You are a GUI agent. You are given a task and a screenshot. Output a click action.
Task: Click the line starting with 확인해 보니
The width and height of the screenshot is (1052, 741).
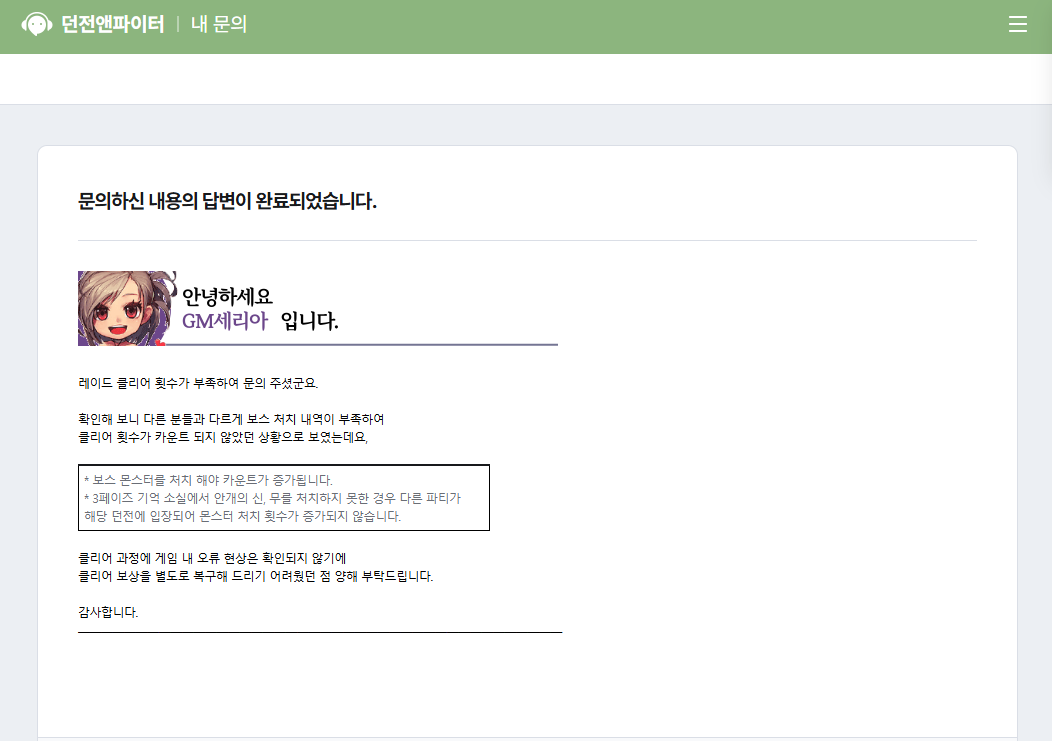coord(231,419)
